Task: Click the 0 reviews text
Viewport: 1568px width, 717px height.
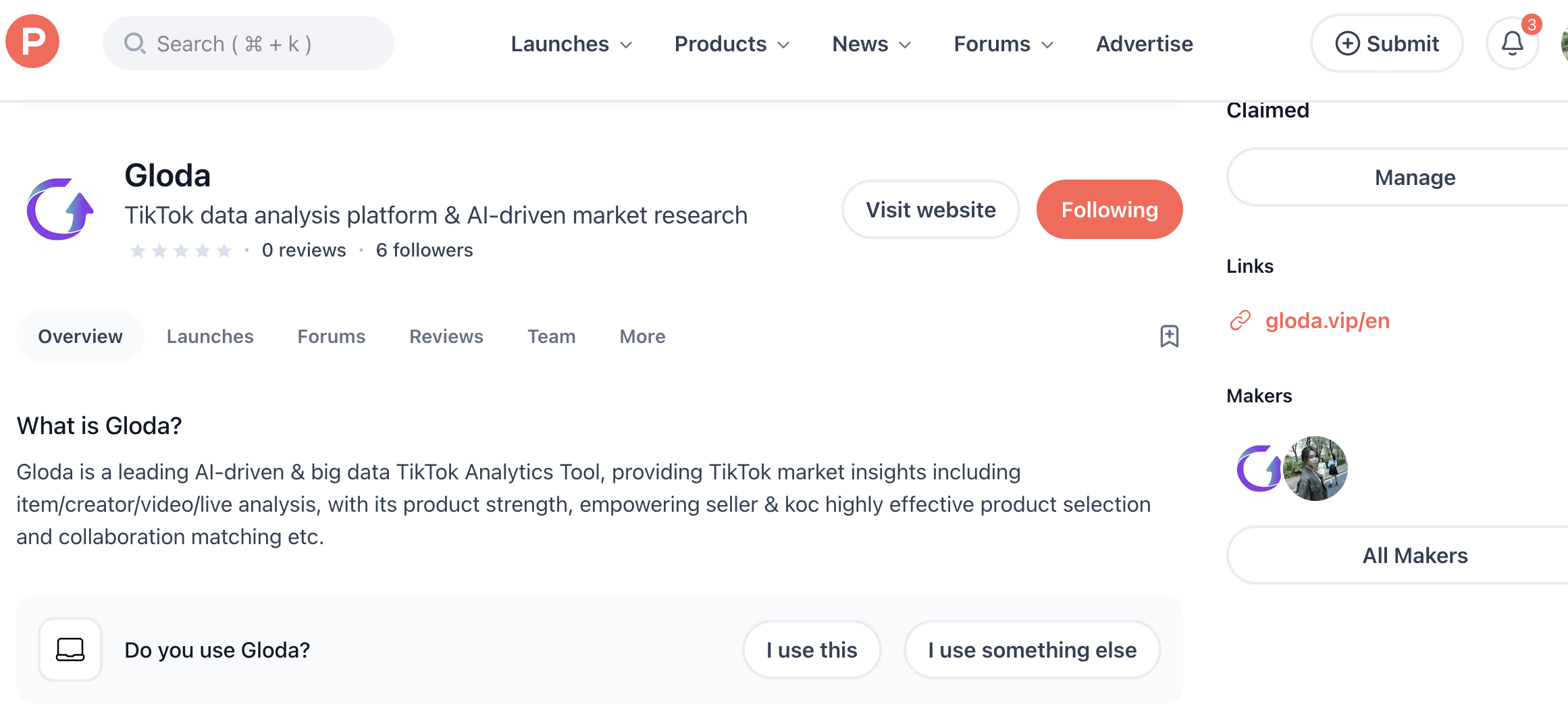Action: point(304,250)
